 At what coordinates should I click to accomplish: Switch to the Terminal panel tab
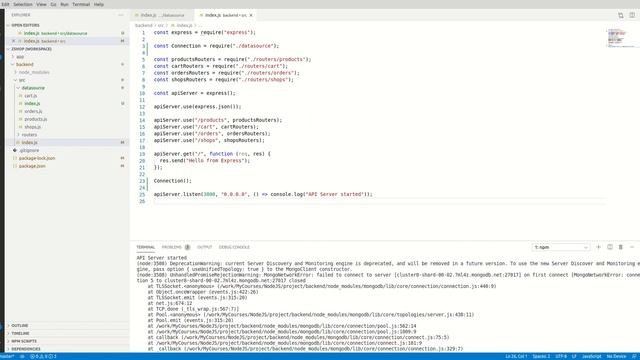(x=145, y=247)
